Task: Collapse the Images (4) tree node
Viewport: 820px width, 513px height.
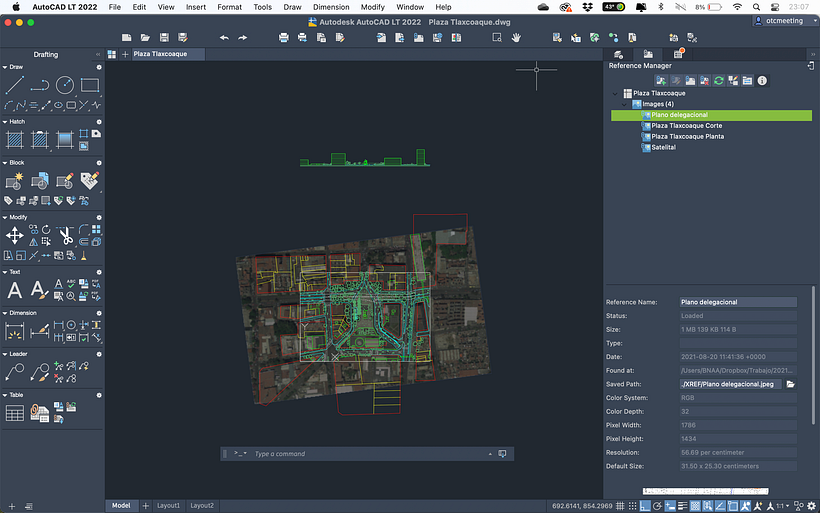Action: [x=624, y=104]
